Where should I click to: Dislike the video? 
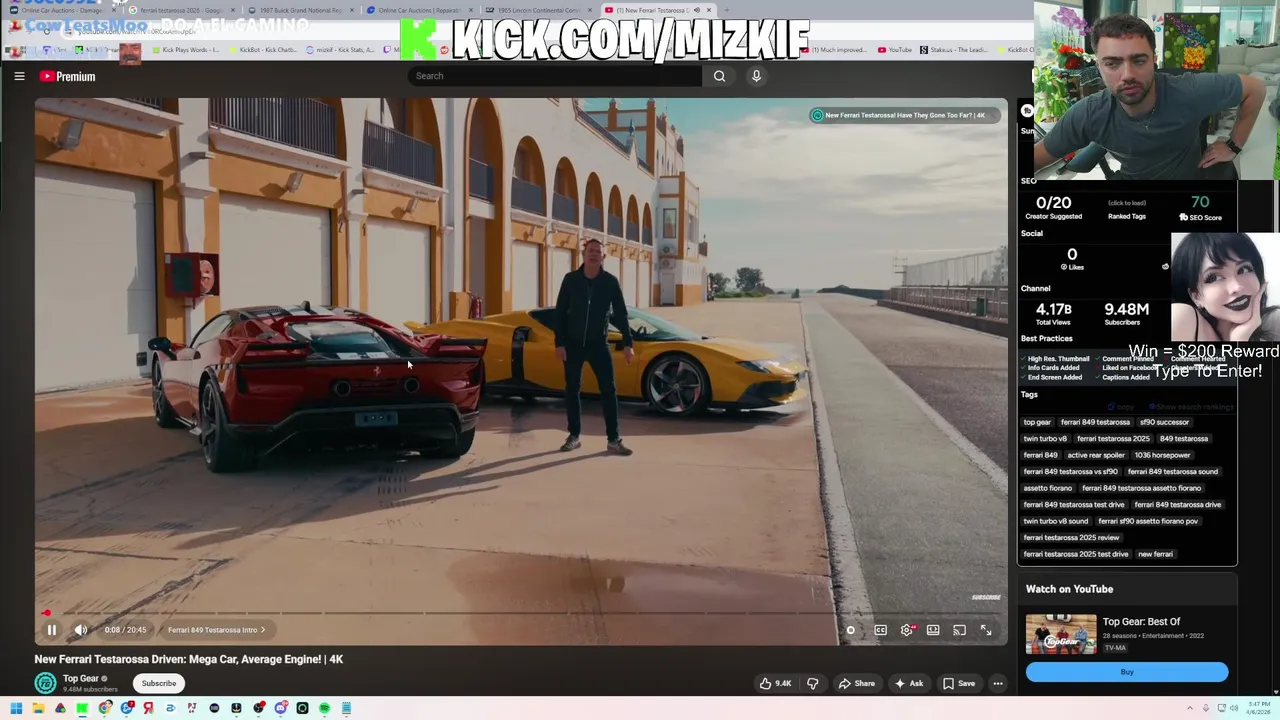(x=812, y=684)
